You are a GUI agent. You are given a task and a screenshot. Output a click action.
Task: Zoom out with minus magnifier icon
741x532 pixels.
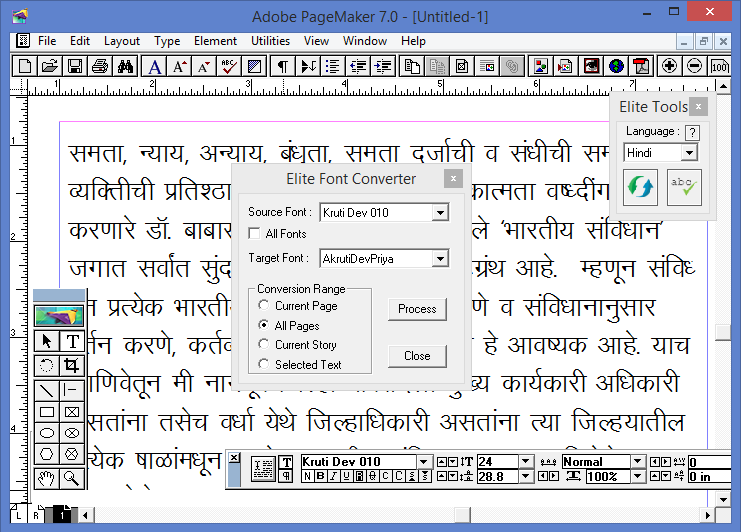(694, 67)
